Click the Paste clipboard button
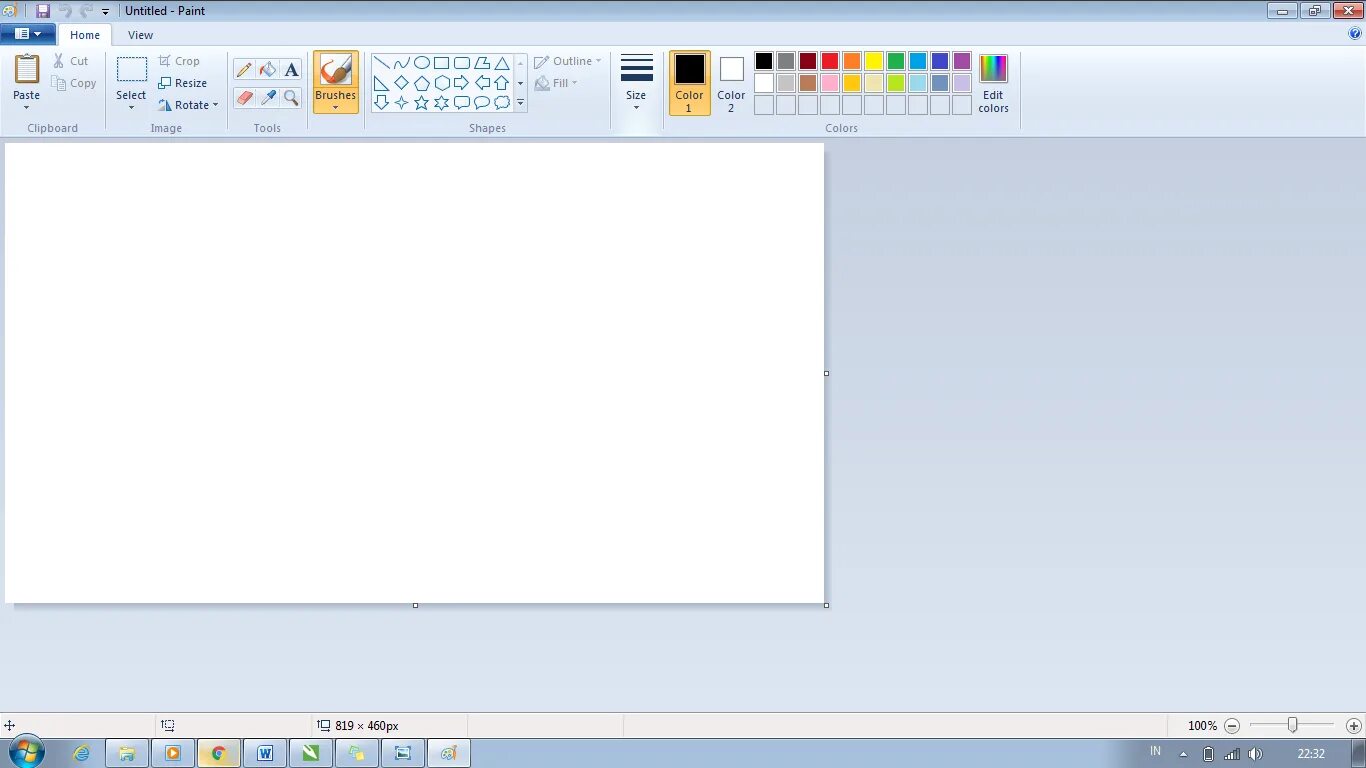Viewport: 1366px width, 768px height. [x=27, y=70]
